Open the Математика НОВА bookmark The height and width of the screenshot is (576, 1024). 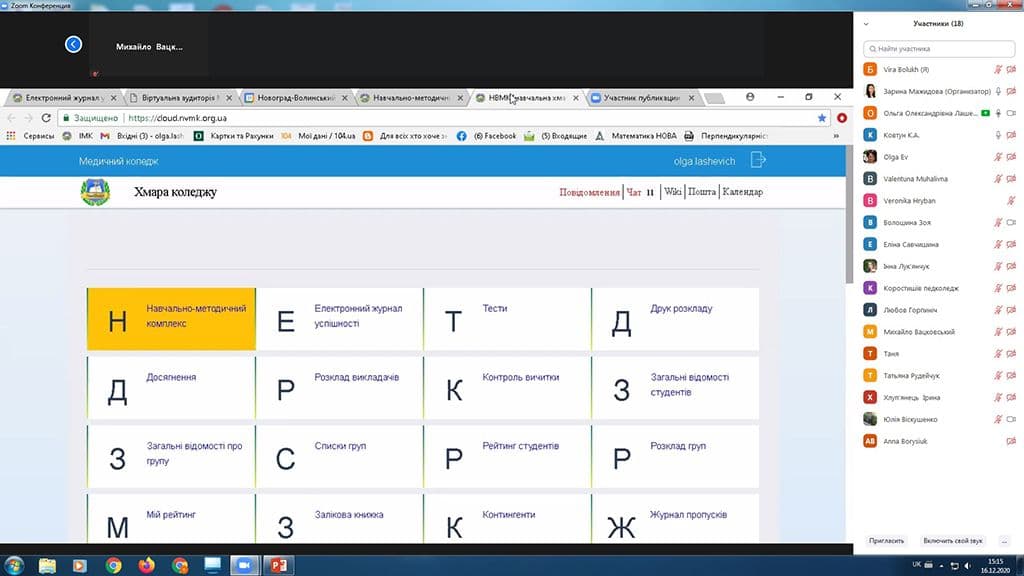[x=636, y=136]
